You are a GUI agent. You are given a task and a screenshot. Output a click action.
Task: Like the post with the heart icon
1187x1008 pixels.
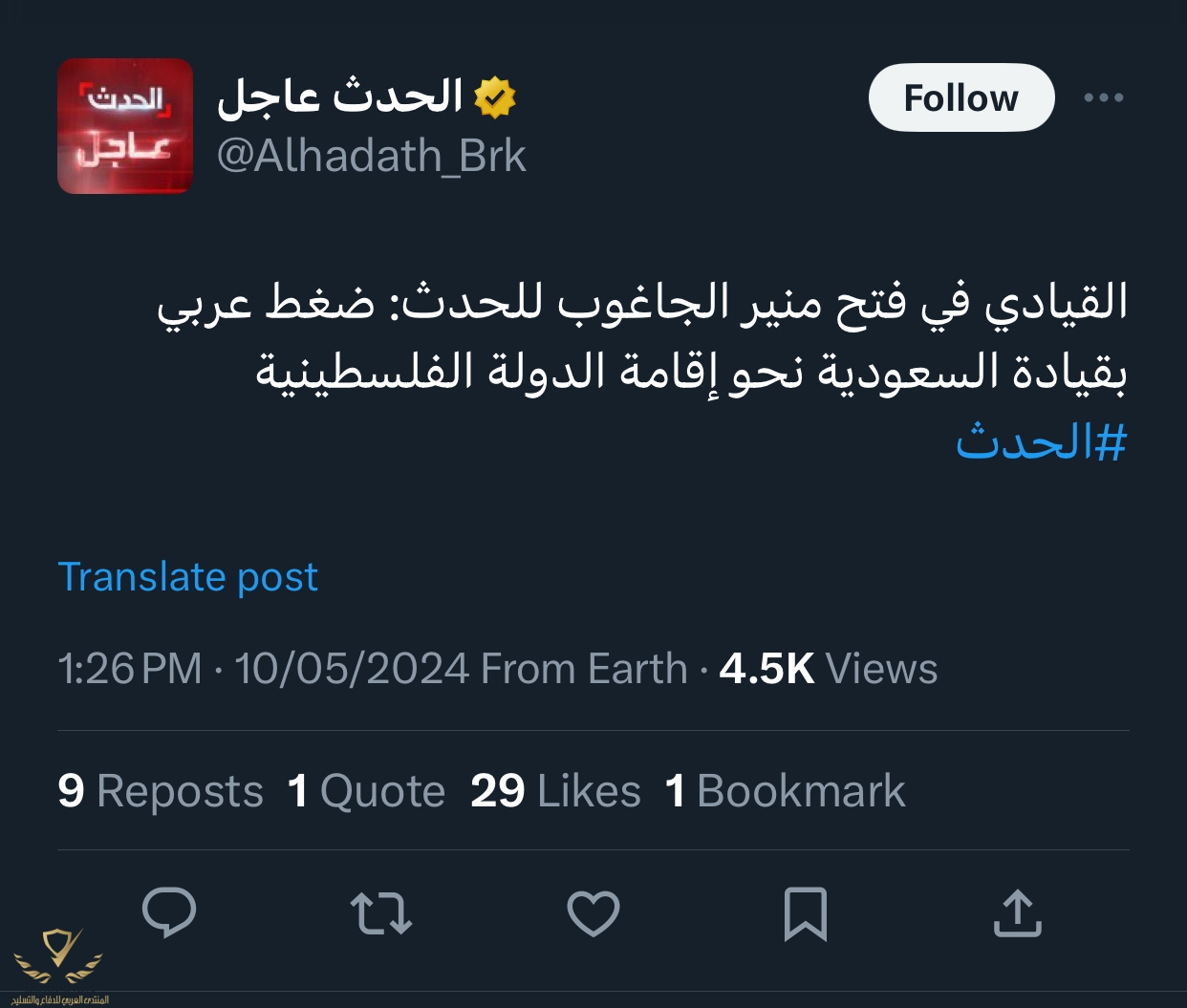(593, 912)
